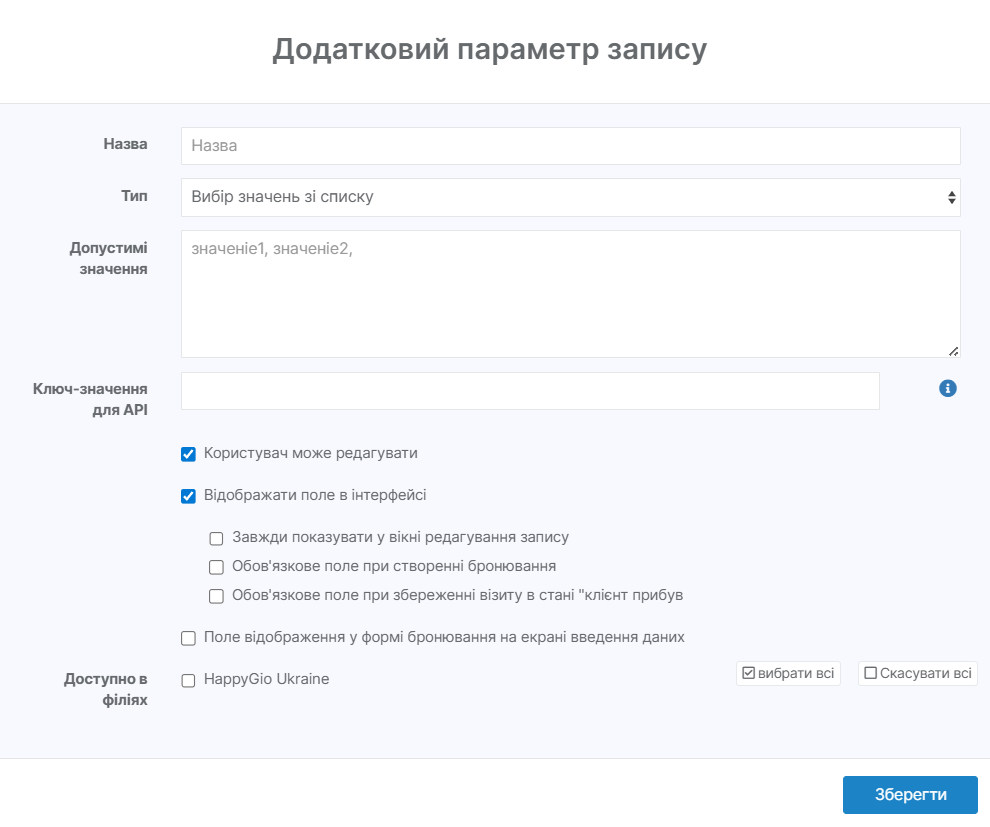The image size is (990, 827).
Task: Tick 'Обов'язкове поле при створенні бронювання'
Action: [x=216, y=567]
